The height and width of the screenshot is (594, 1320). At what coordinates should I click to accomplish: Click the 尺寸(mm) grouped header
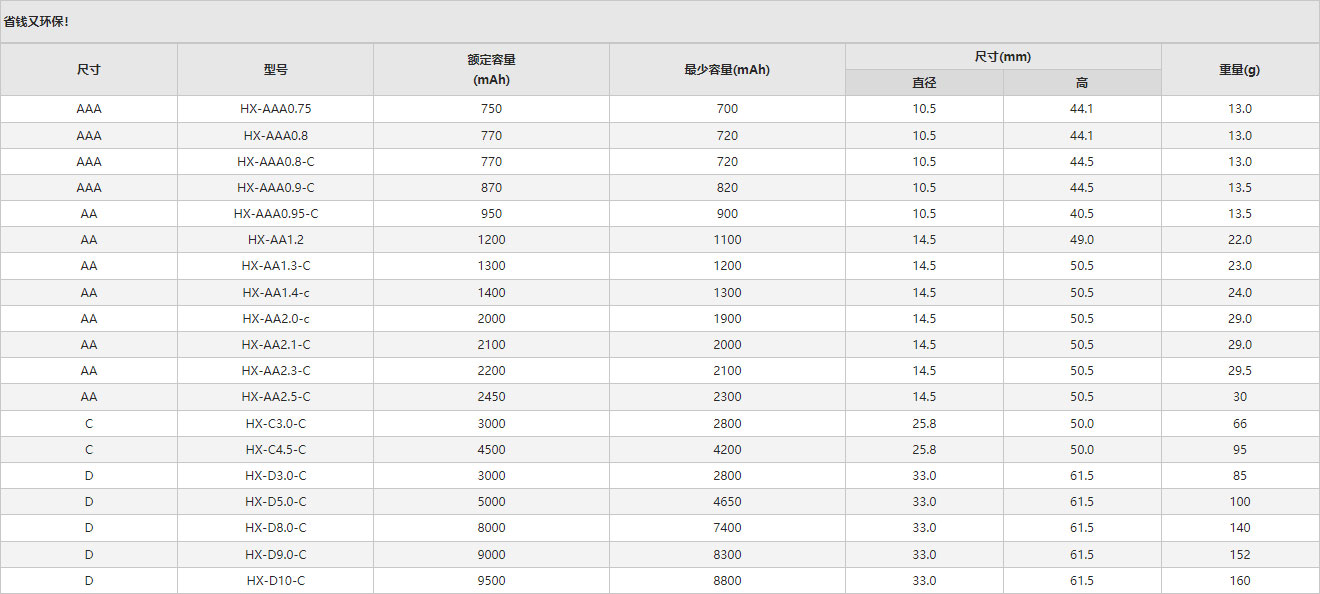point(1002,57)
